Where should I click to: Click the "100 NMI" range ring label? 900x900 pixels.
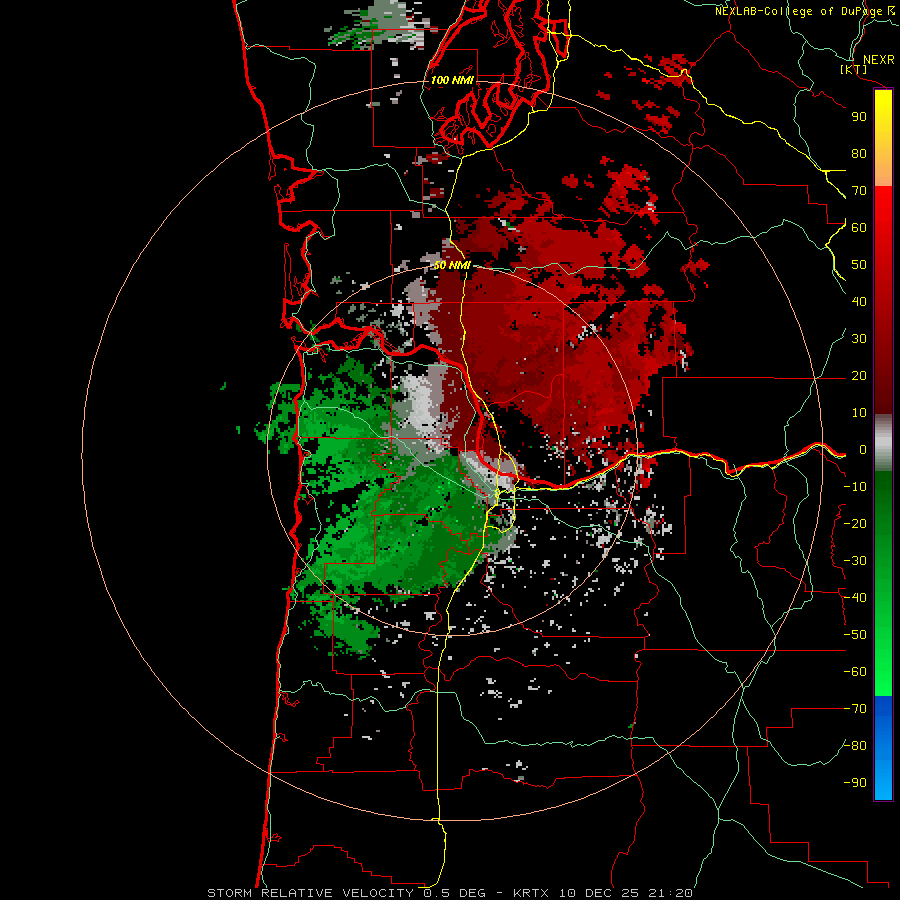tap(452, 80)
